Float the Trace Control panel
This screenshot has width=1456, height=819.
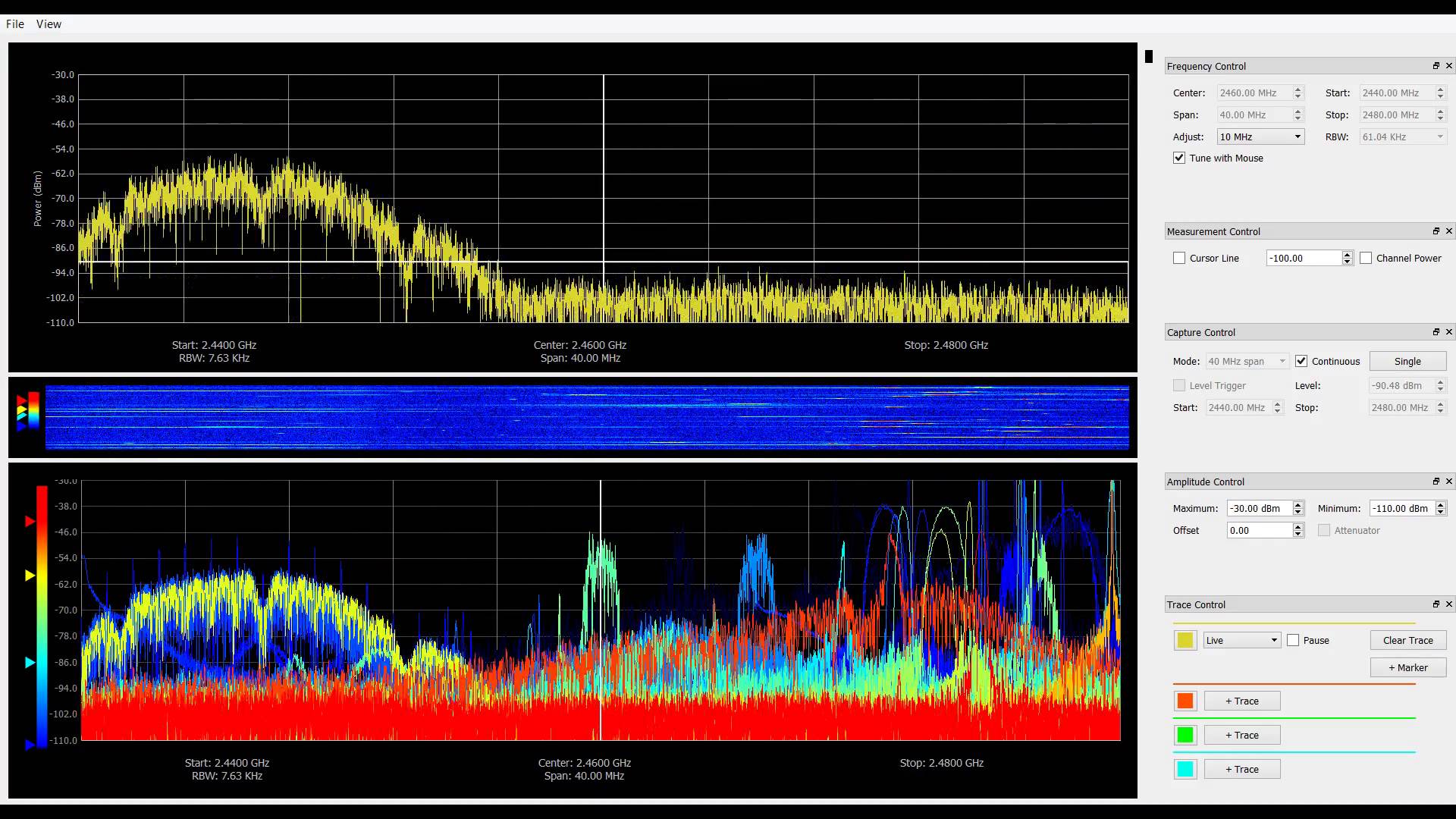pos(1436,604)
